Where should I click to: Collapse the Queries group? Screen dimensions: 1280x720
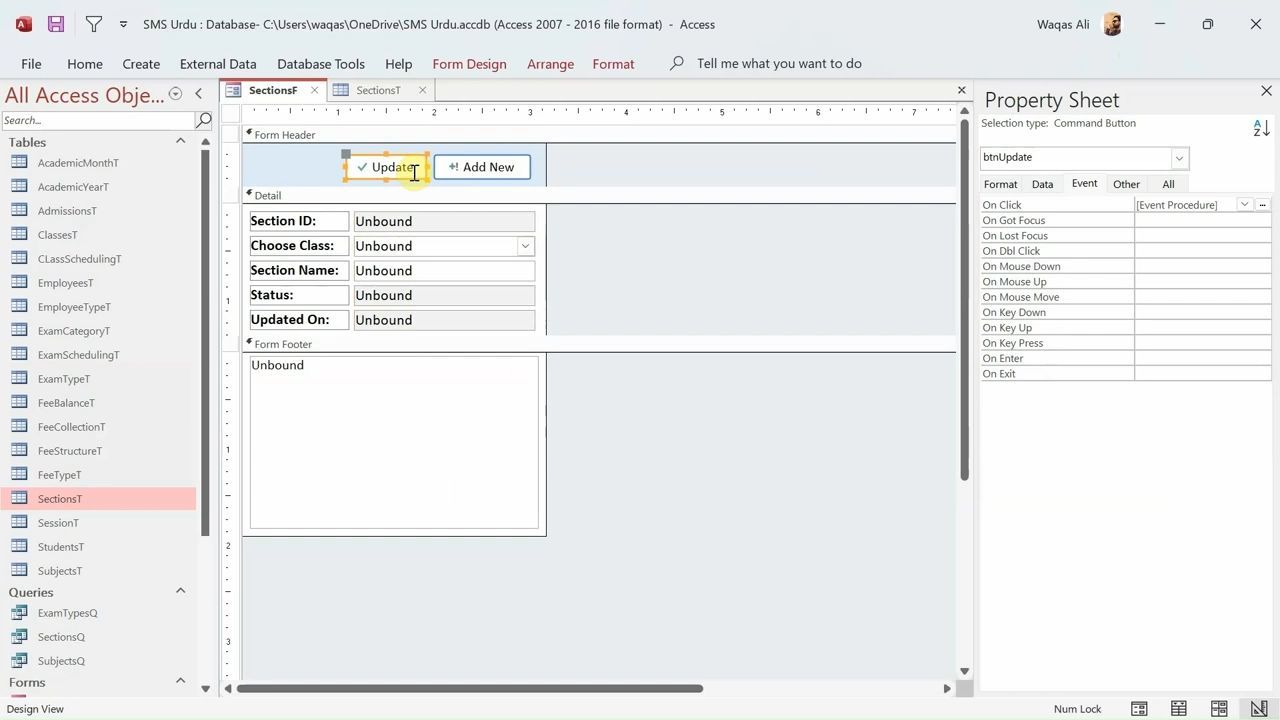pyautogui.click(x=180, y=591)
